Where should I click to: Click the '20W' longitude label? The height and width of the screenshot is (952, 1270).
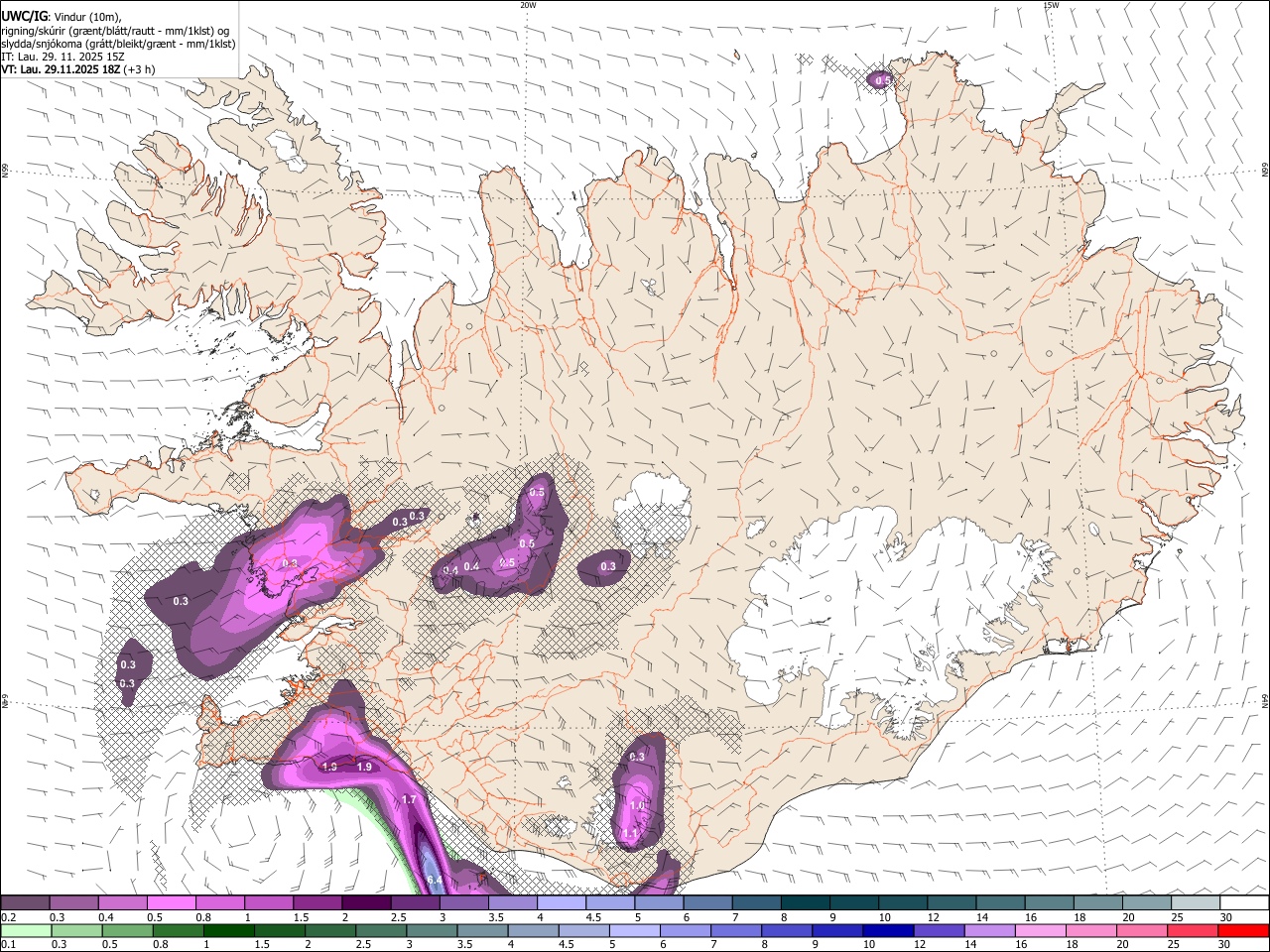click(528, 5)
